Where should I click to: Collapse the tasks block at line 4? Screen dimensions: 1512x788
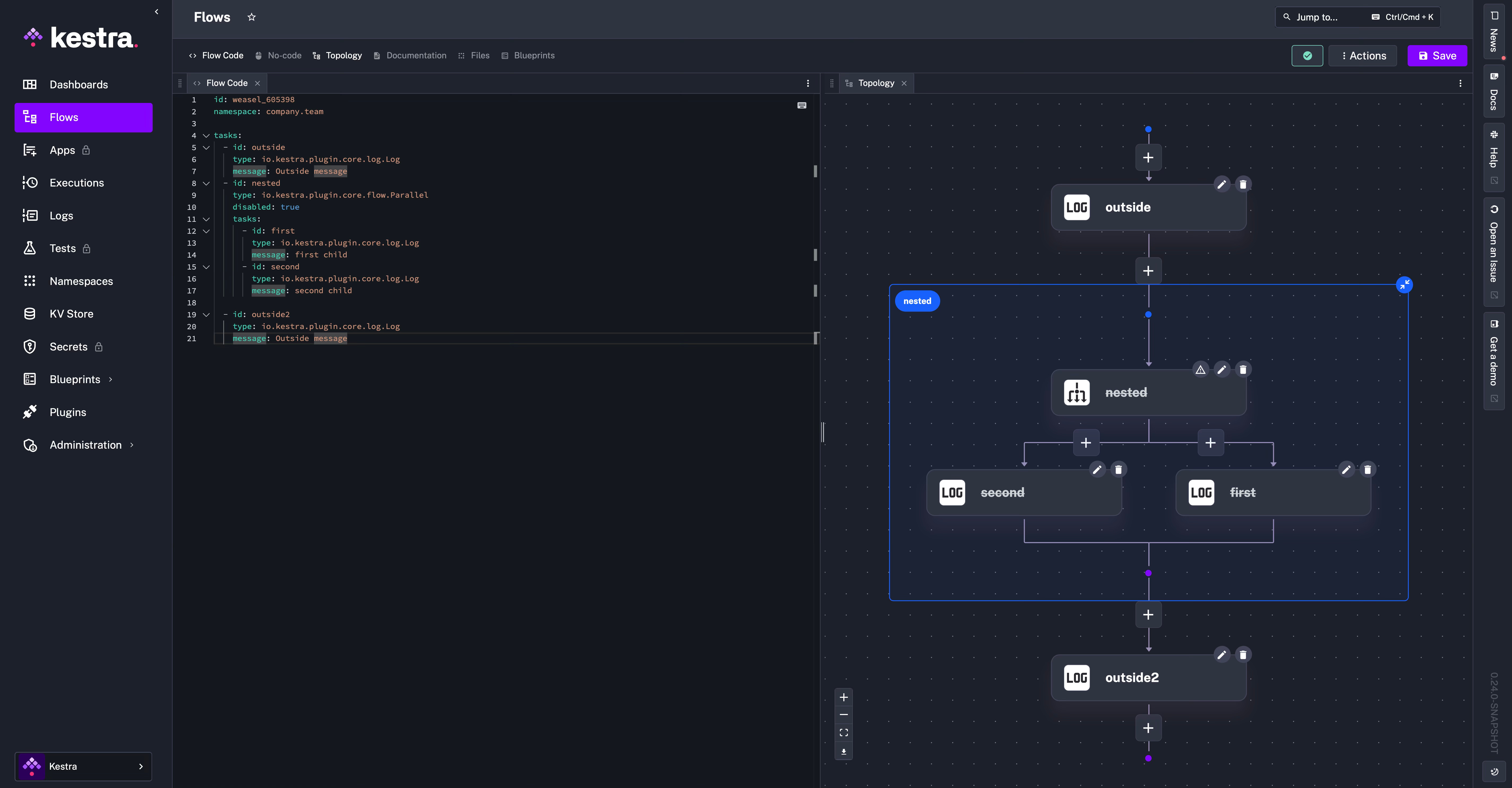point(206,136)
